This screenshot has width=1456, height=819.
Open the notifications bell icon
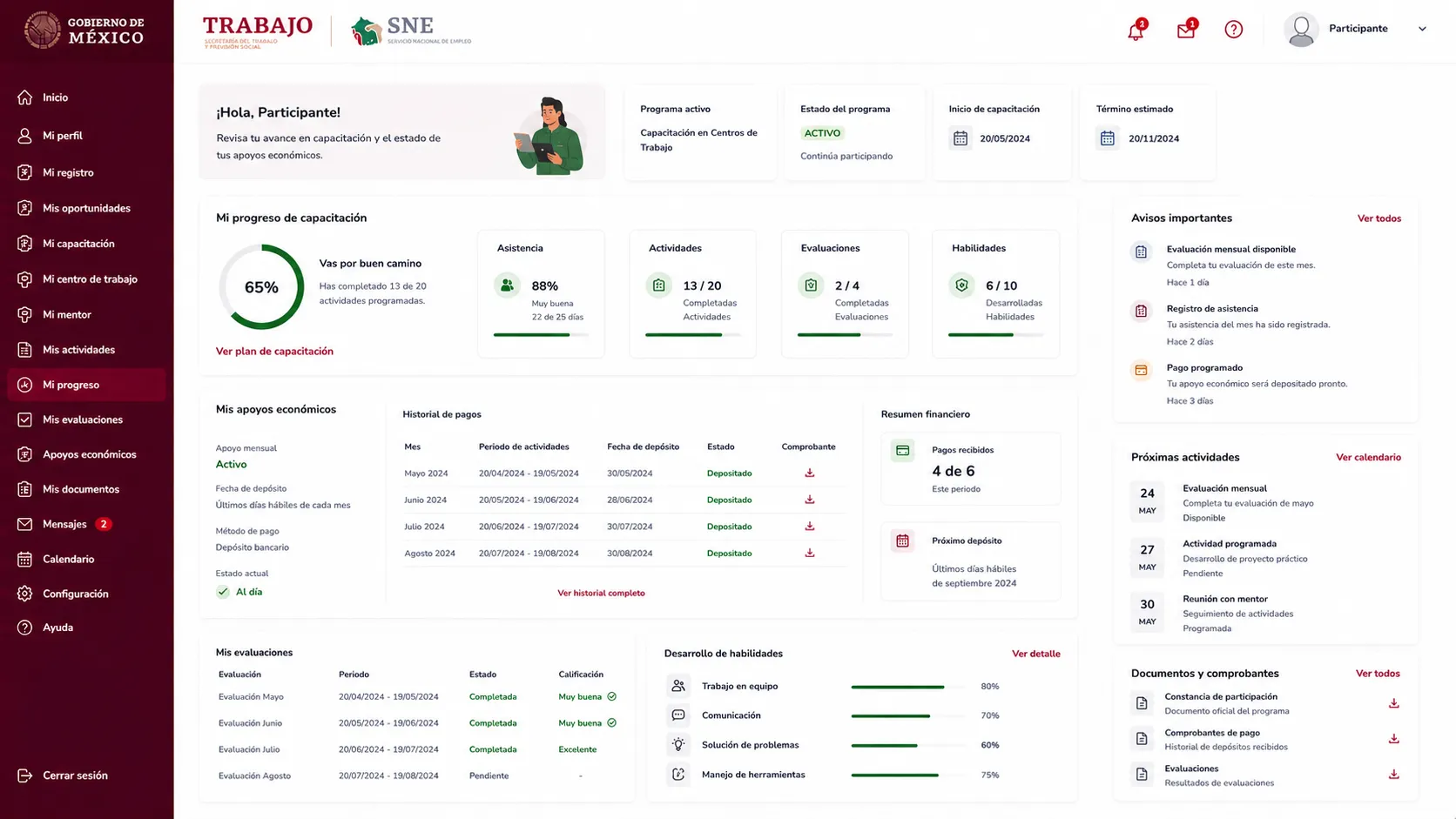(1136, 31)
